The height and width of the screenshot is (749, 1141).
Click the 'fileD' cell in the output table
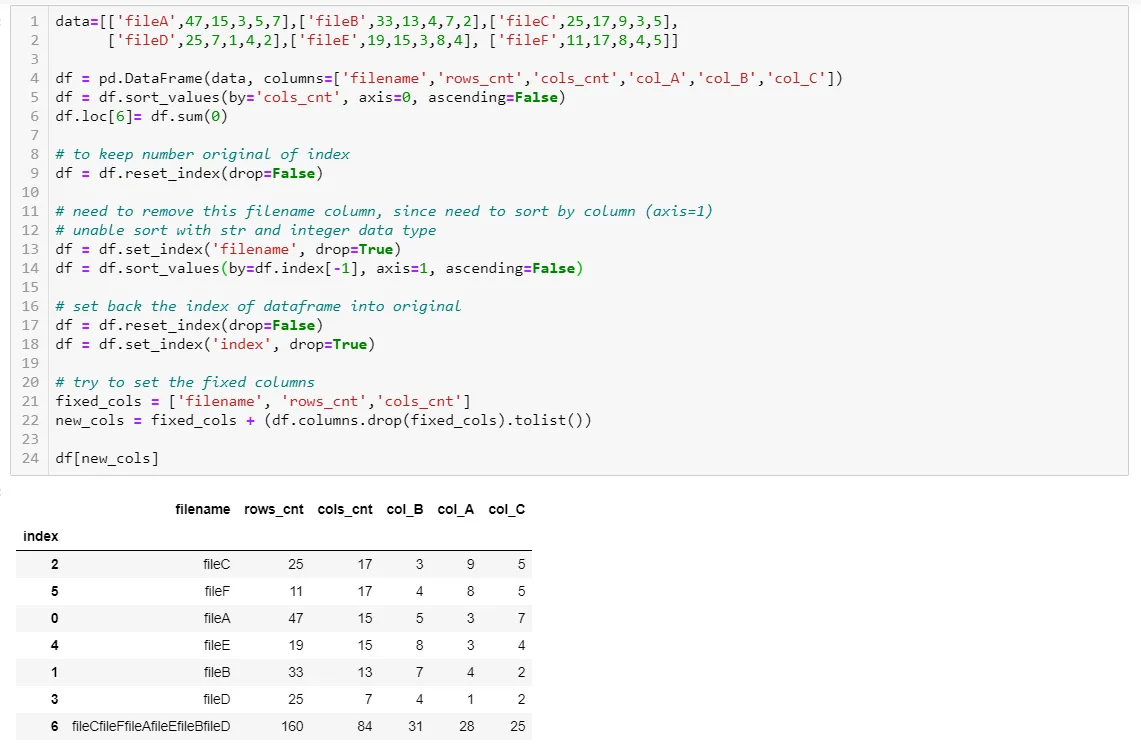tap(217, 699)
